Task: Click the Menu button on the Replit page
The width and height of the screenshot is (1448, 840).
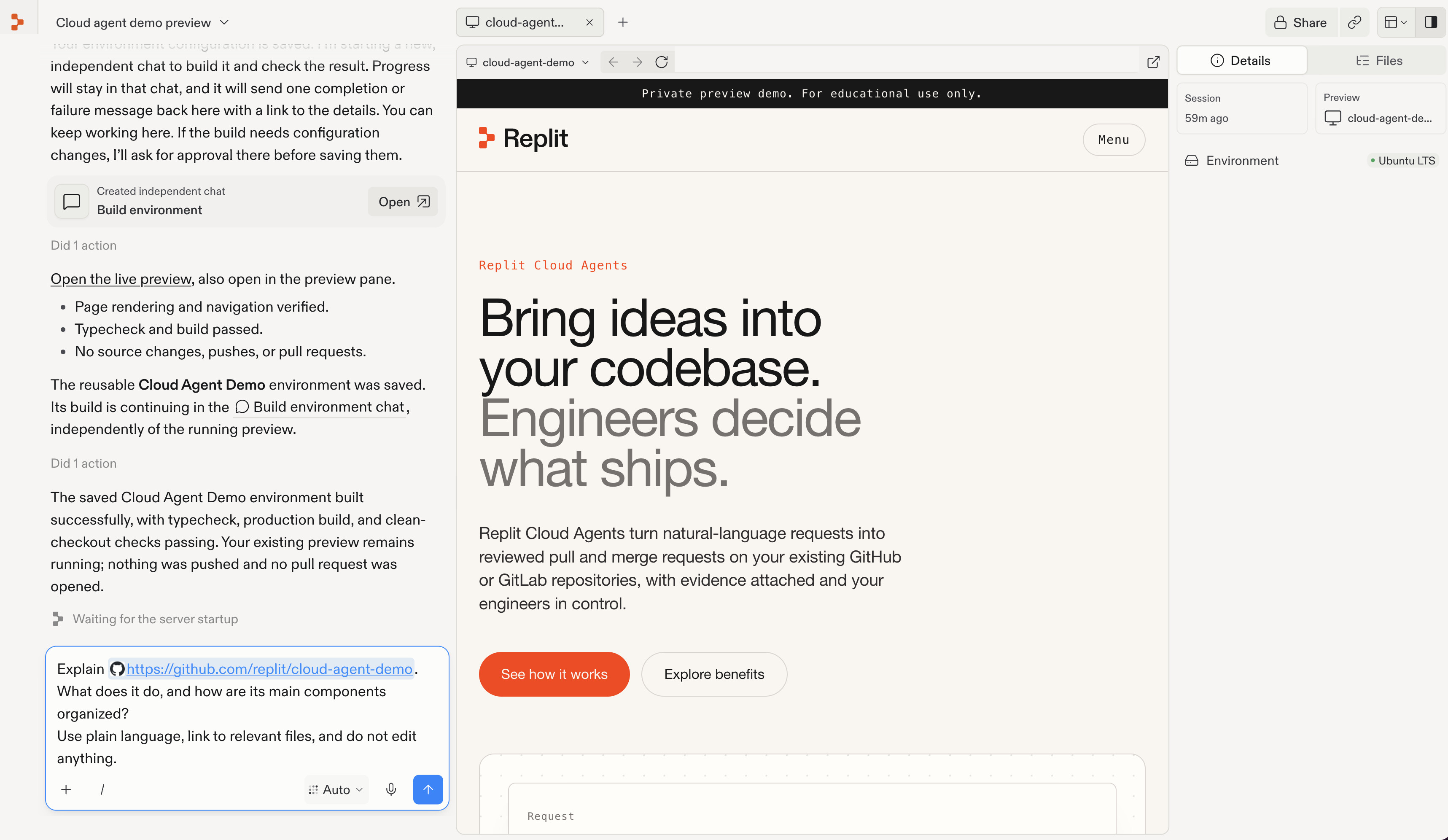Action: click(1114, 140)
